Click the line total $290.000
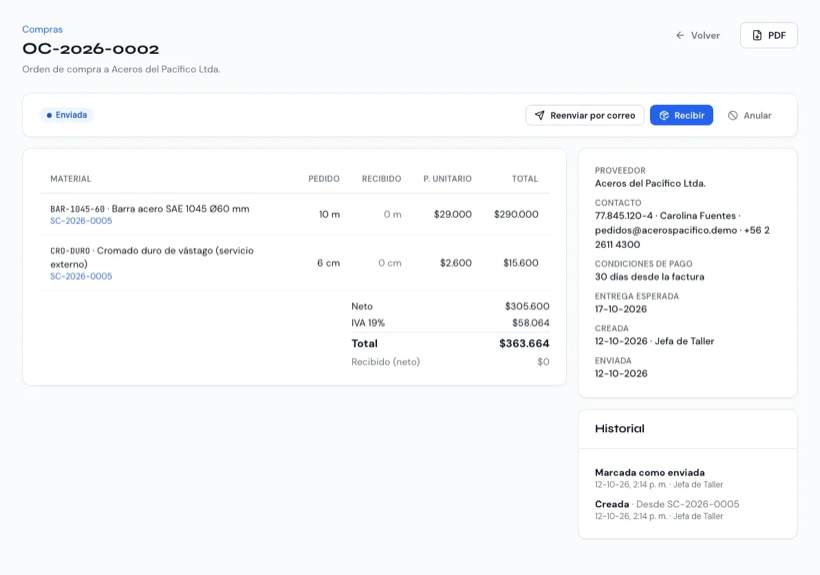820x575 pixels. (516, 214)
